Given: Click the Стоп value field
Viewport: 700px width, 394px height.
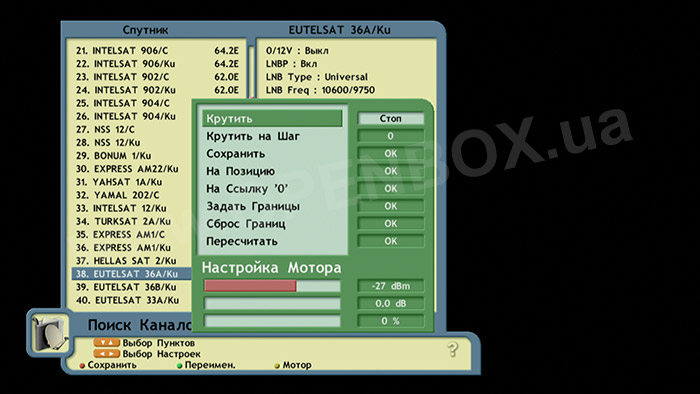Looking at the screenshot, I should (x=391, y=119).
